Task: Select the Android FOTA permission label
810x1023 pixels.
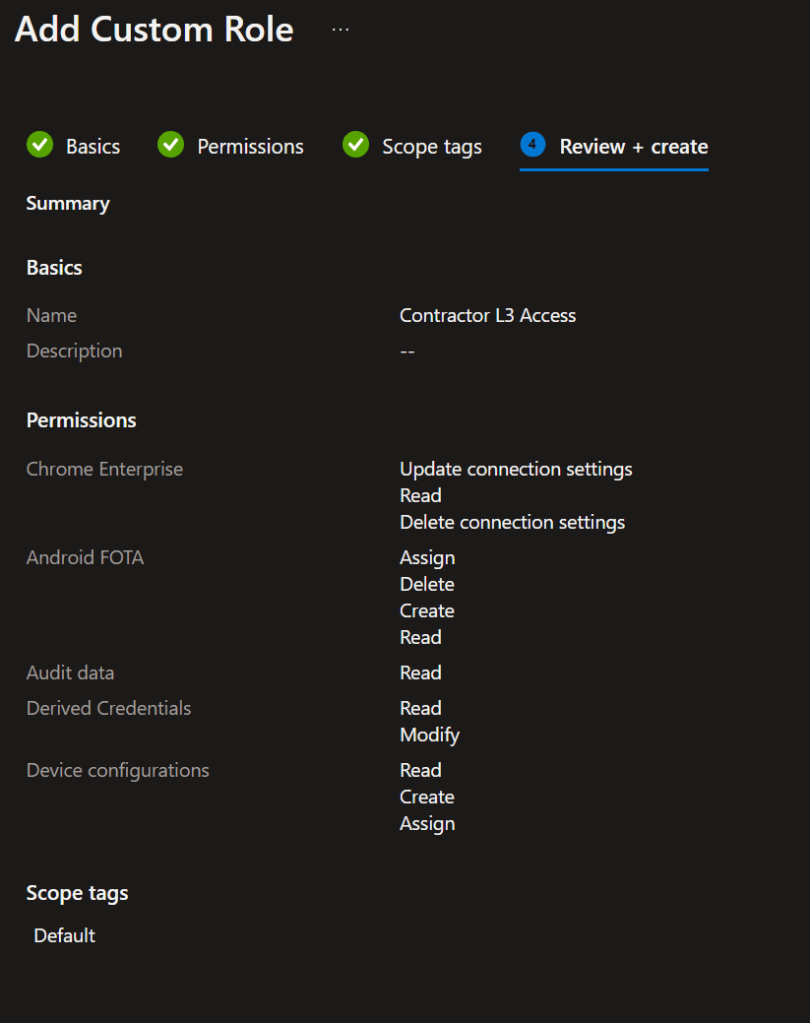Action: (x=85, y=558)
